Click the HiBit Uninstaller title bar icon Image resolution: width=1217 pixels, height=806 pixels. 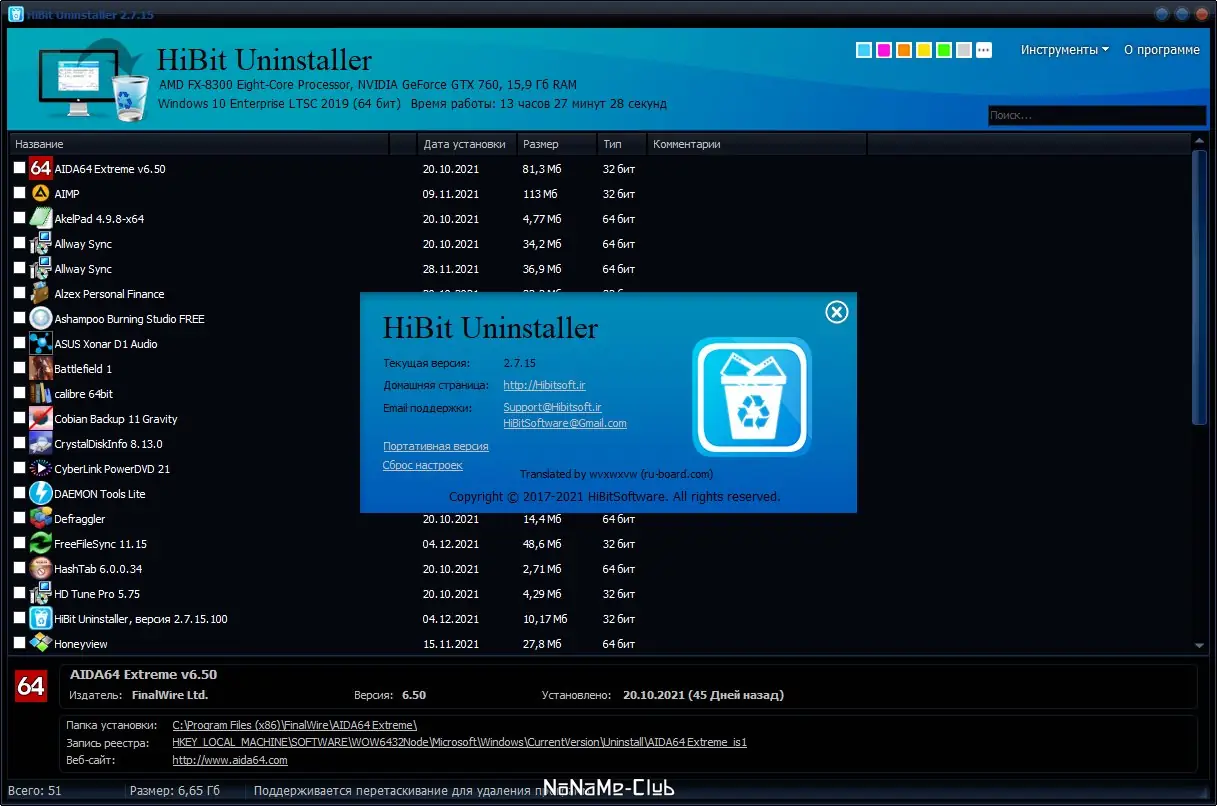(16, 14)
